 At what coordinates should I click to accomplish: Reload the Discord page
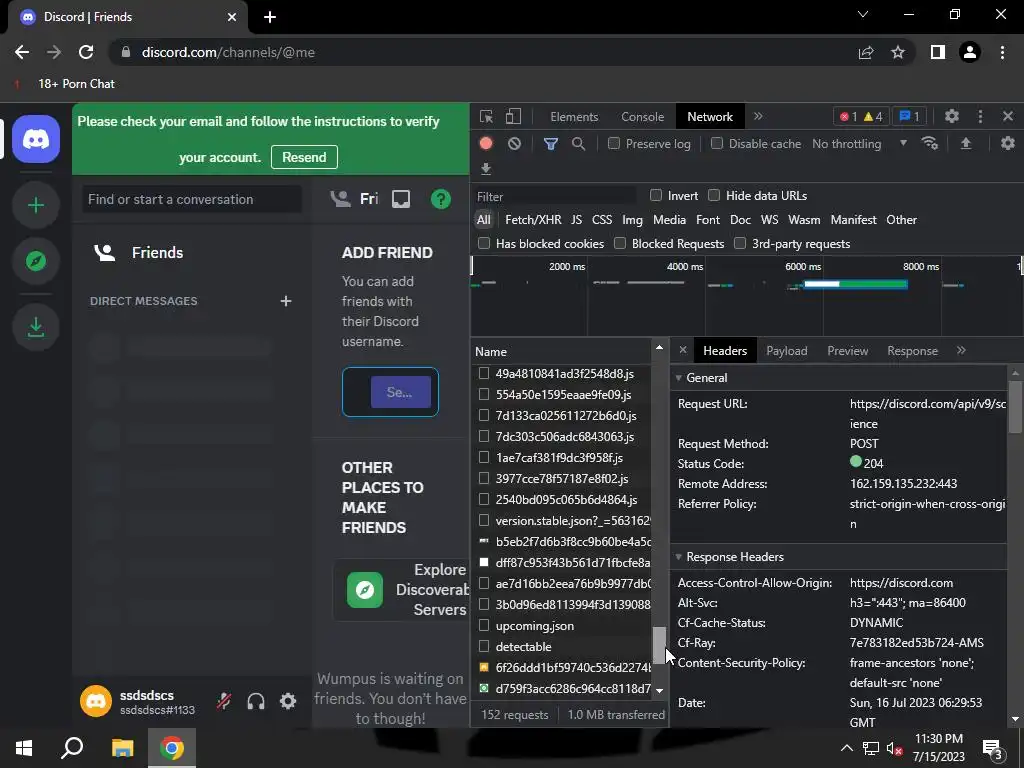tap(86, 52)
